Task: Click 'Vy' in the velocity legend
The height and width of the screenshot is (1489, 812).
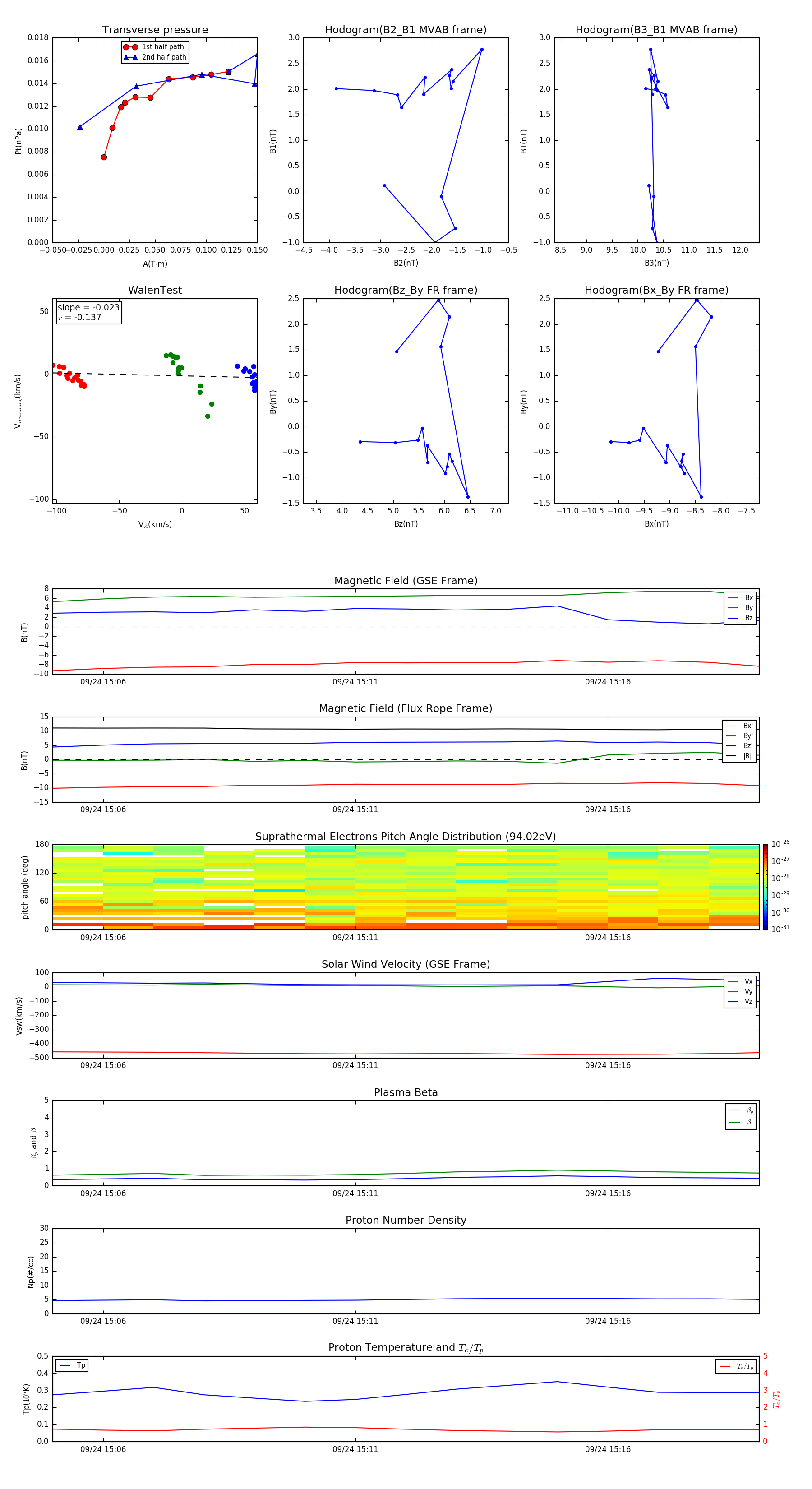Action: (x=741, y=991)
